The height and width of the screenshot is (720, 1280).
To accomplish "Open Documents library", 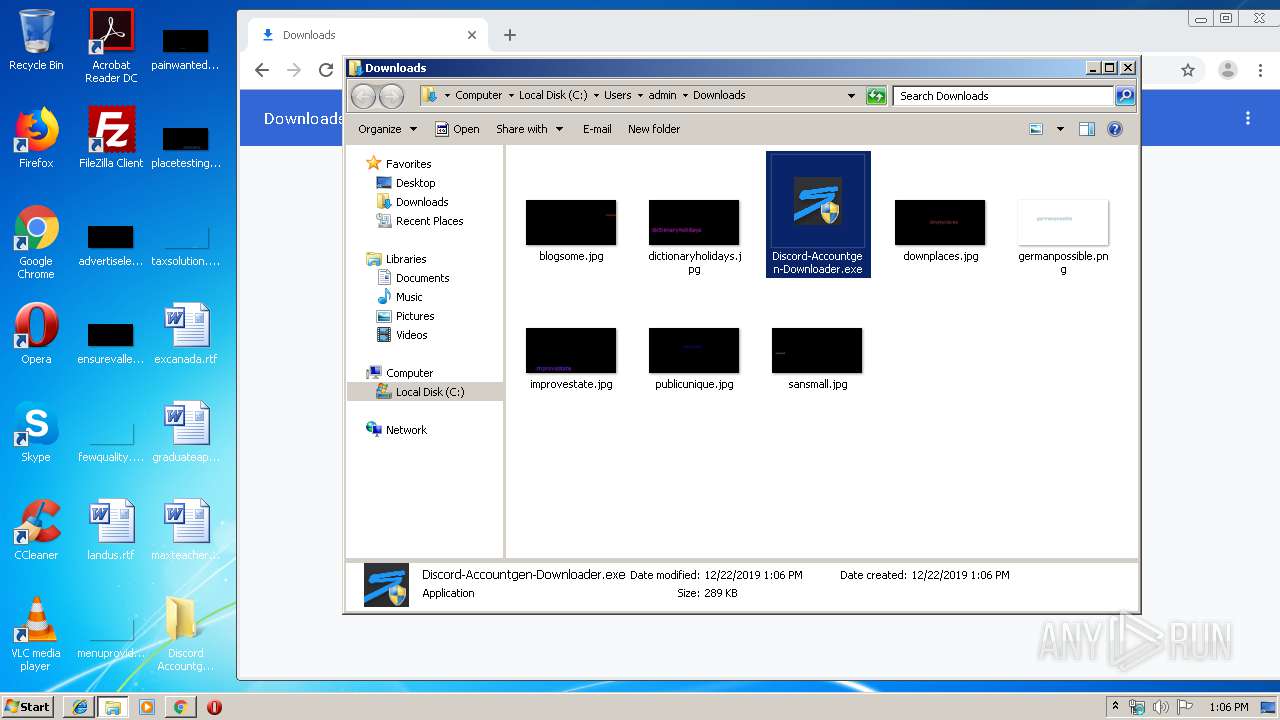I will [413, 278].
